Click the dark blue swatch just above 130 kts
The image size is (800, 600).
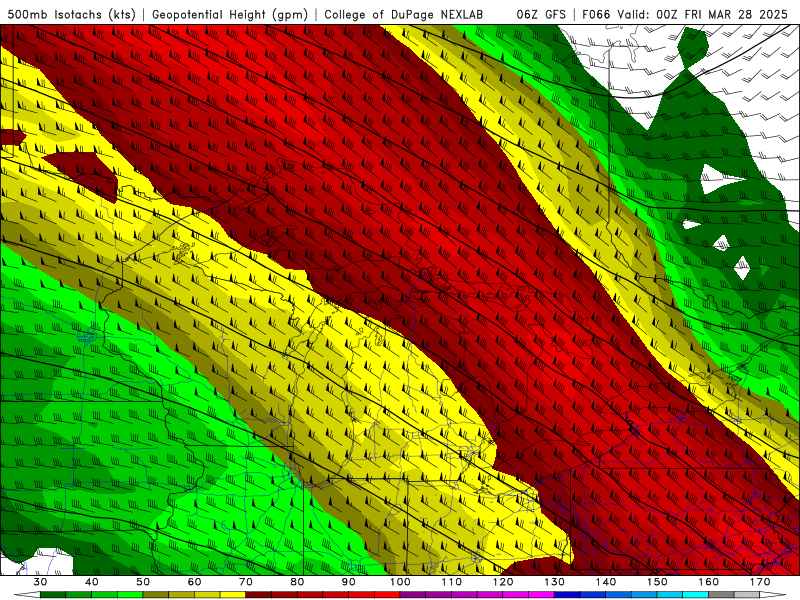567,595
